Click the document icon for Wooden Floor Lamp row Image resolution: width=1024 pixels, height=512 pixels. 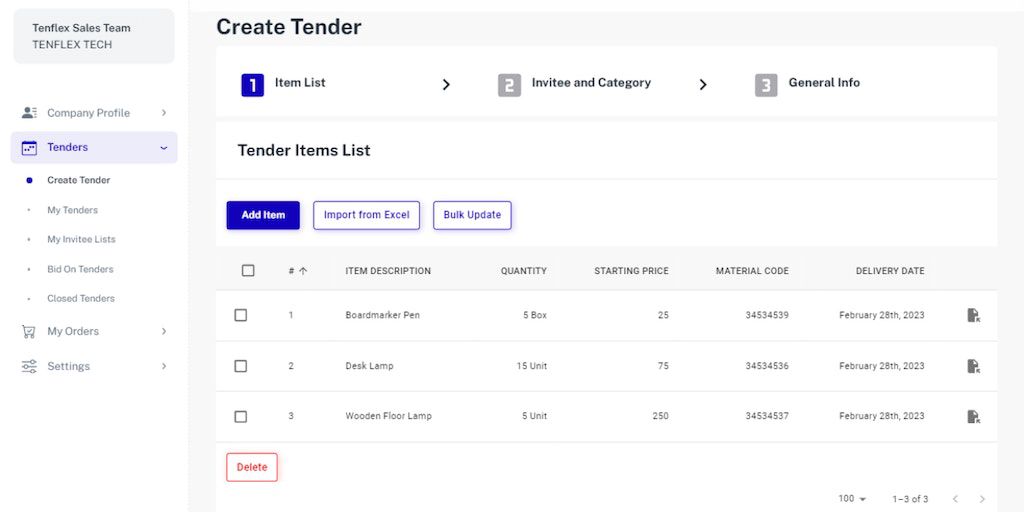pyautogui.click(x=973, y=416)
